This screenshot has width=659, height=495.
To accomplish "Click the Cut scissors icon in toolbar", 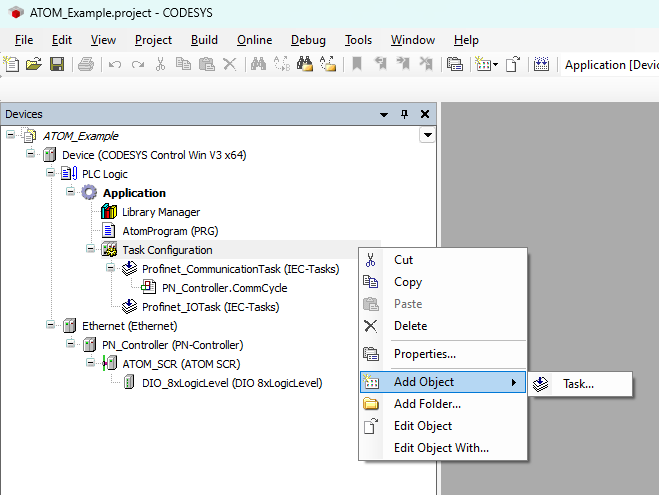I will pos(160,64).
